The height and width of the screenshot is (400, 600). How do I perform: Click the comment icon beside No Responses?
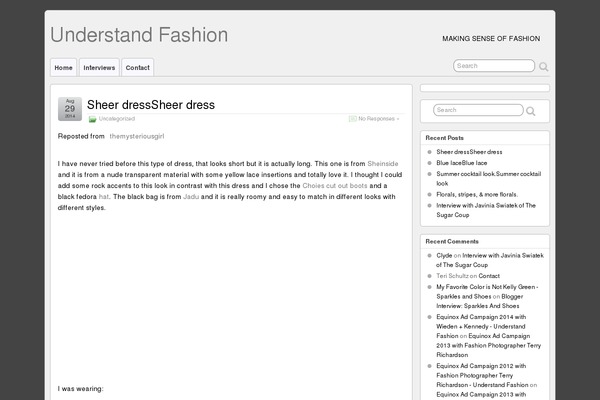pyautogui.click(x=352, y=119)
